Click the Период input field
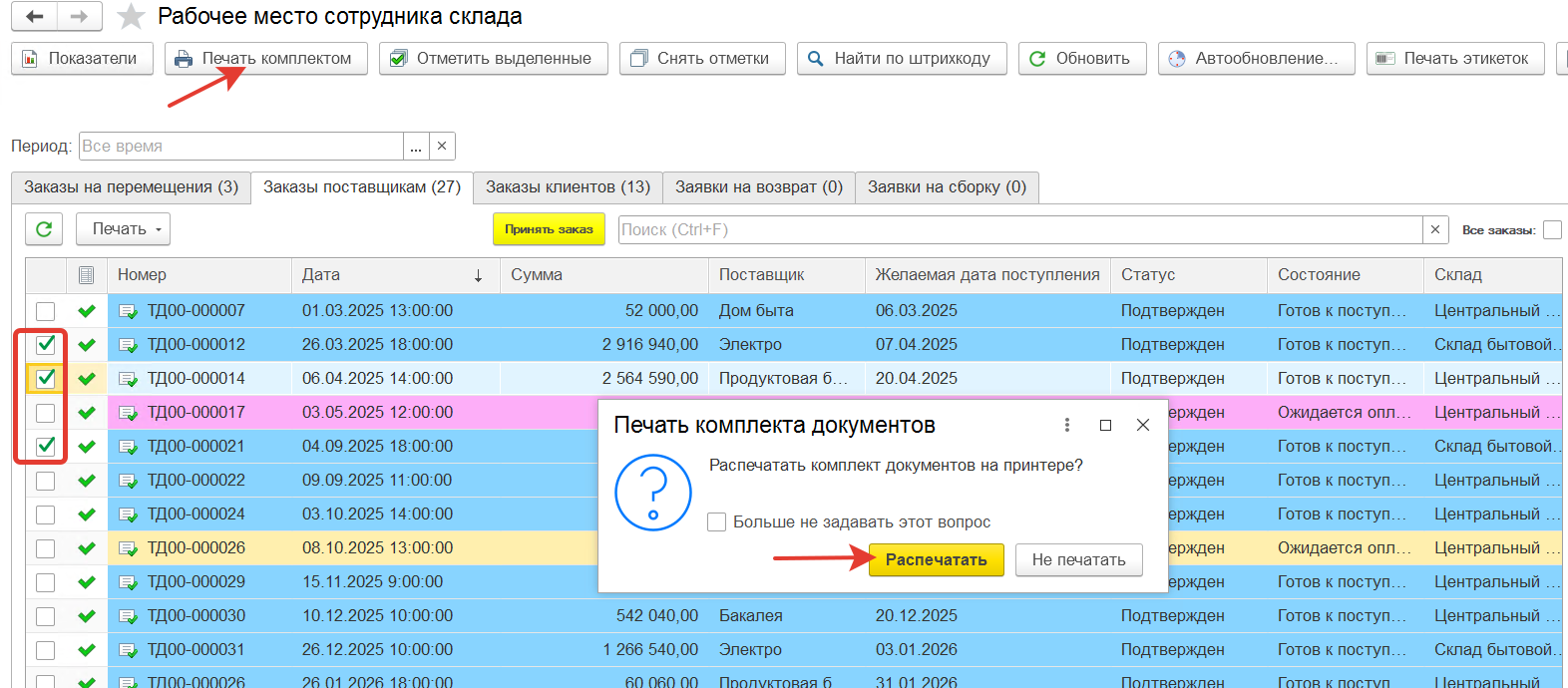1568x688 pixels. pos(241,147)
